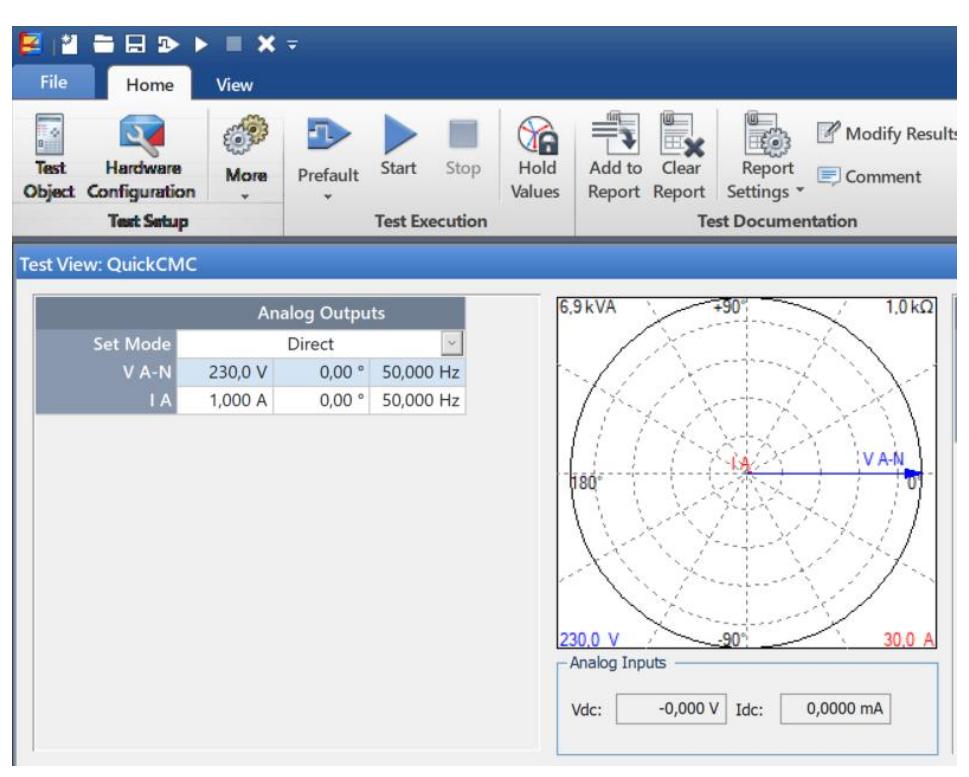969x777 pixels.
Task: Click the Set Mode dropdown arrow button
Action: (x=452, y=344)
